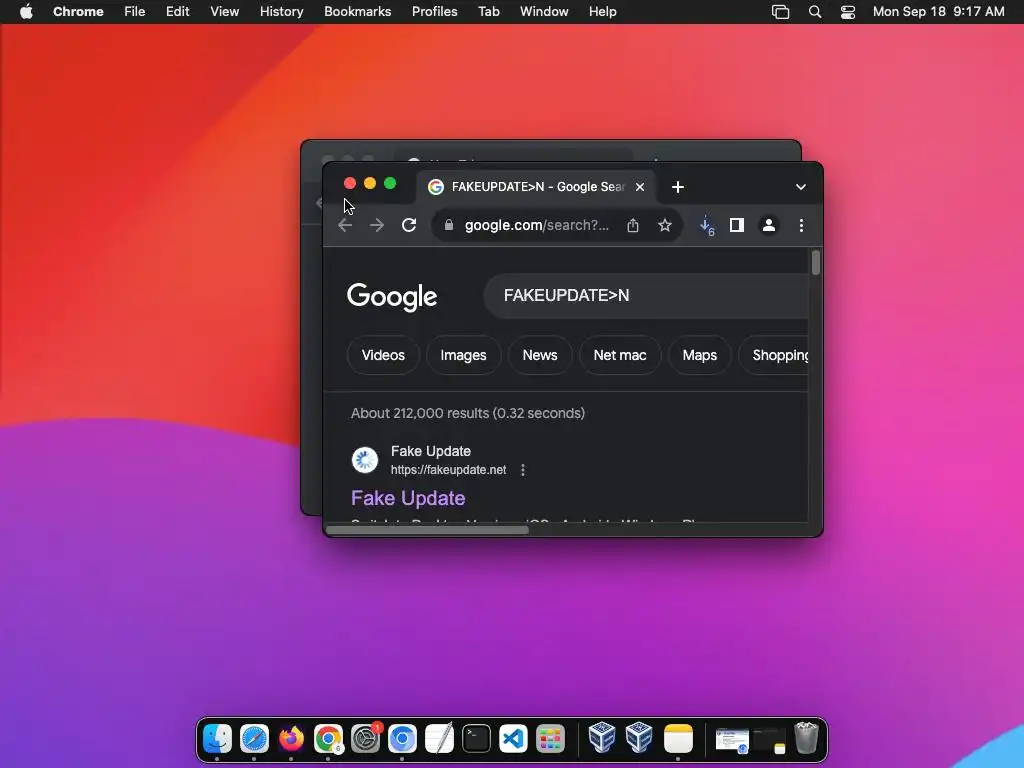
Task: Toggle the Chrome side panel
Action: pos(737,225)
